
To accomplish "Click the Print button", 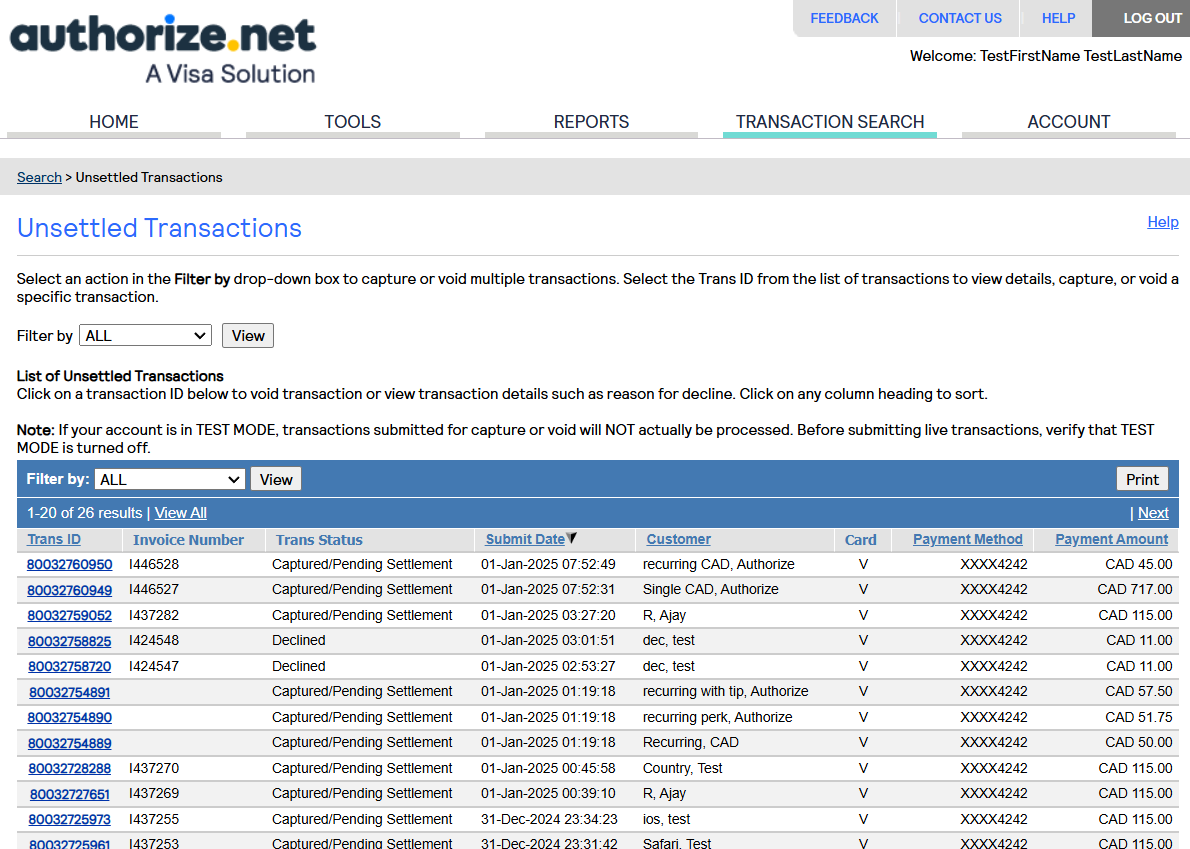I will point(1142,480).
